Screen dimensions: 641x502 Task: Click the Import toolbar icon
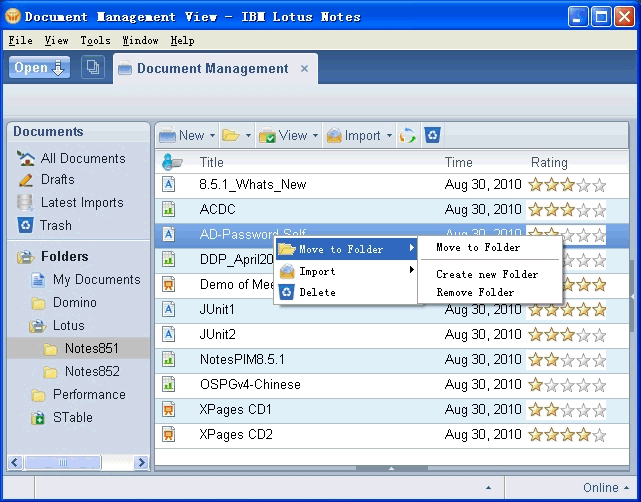click(334, 135)
